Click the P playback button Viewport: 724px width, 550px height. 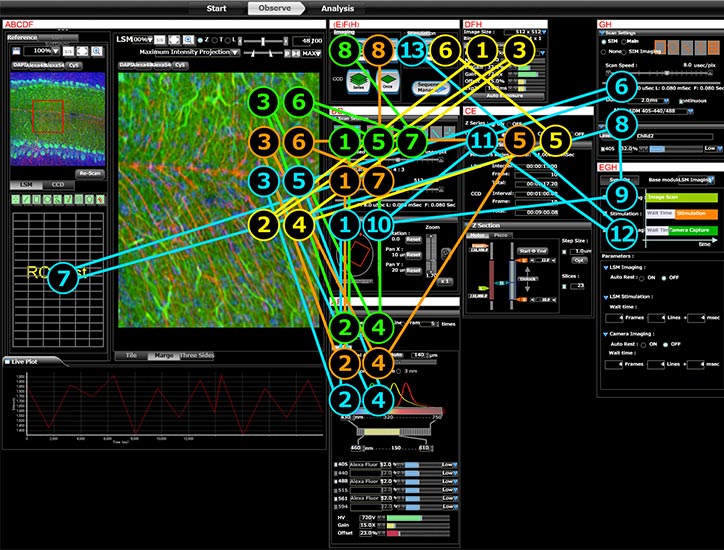click(287, 54)
